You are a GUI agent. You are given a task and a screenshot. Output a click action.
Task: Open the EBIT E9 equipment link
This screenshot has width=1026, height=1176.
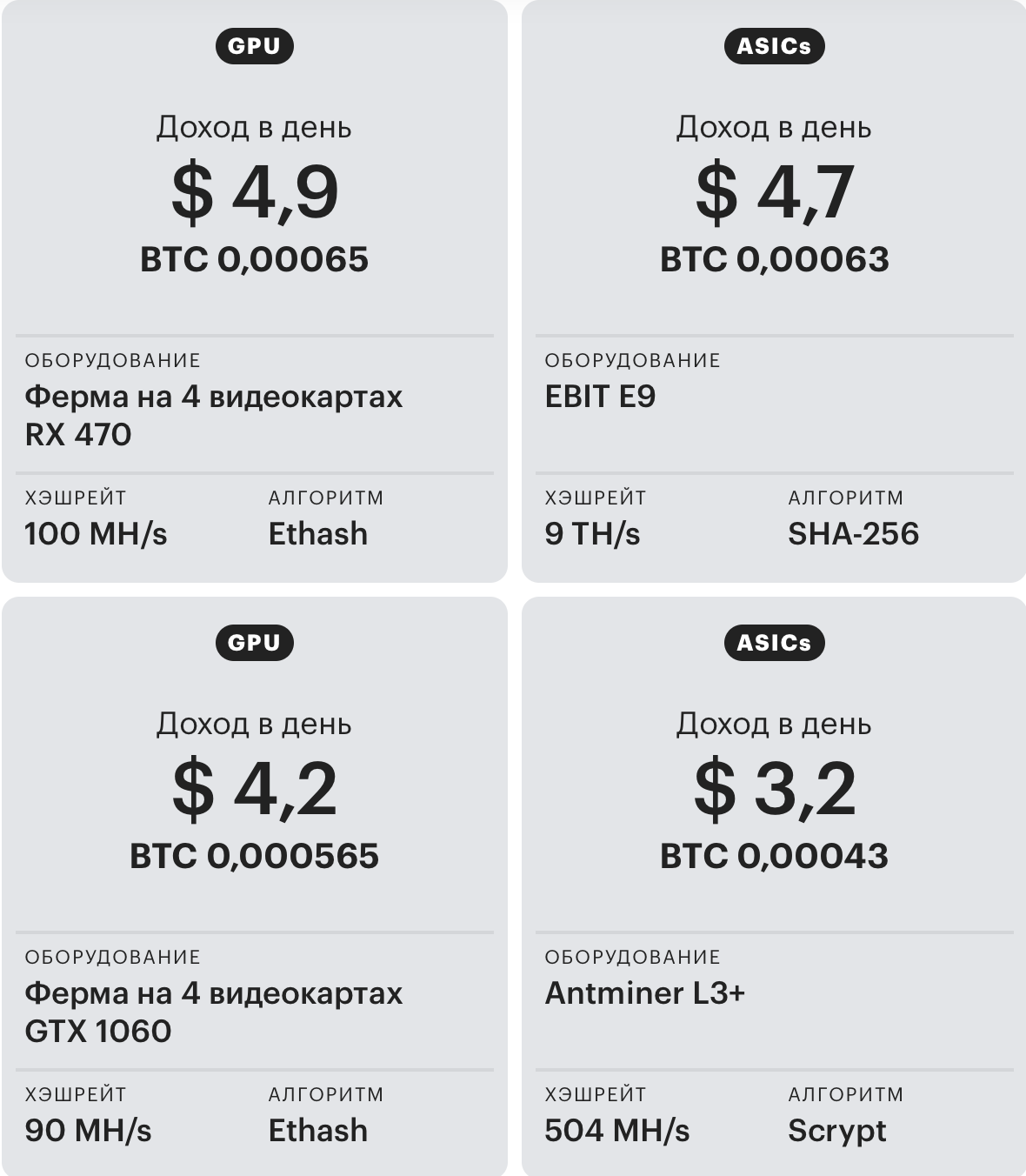[x=600, y=397]
